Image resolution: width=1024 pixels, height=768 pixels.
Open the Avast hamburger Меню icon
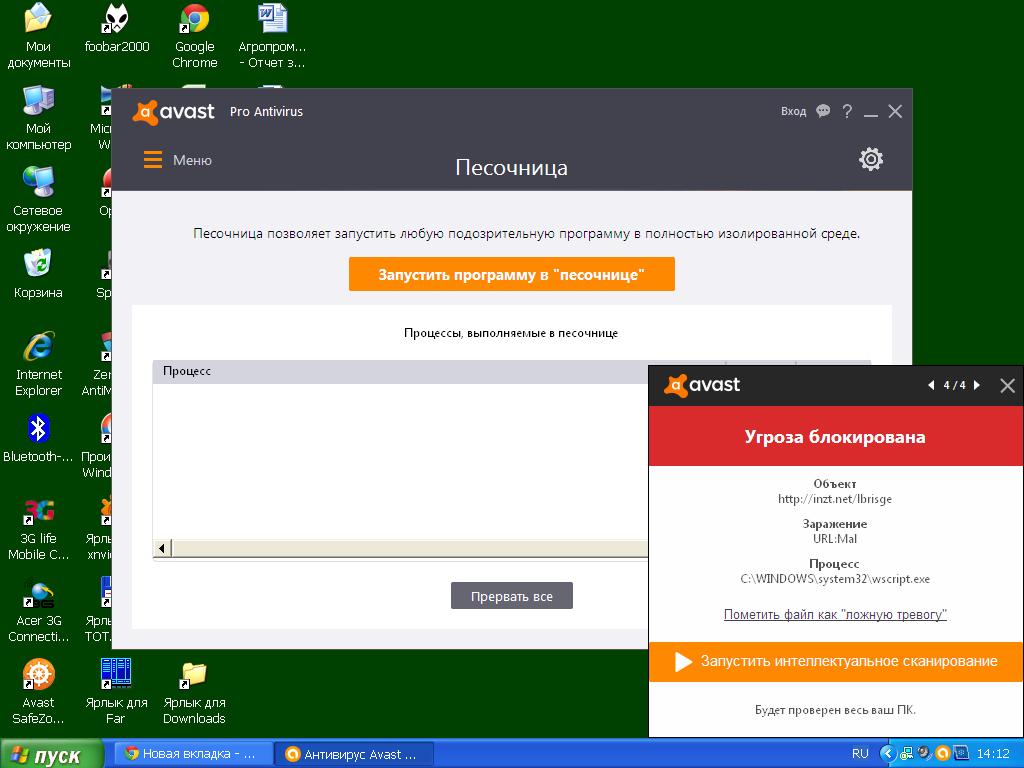click(x=153, y=160)
